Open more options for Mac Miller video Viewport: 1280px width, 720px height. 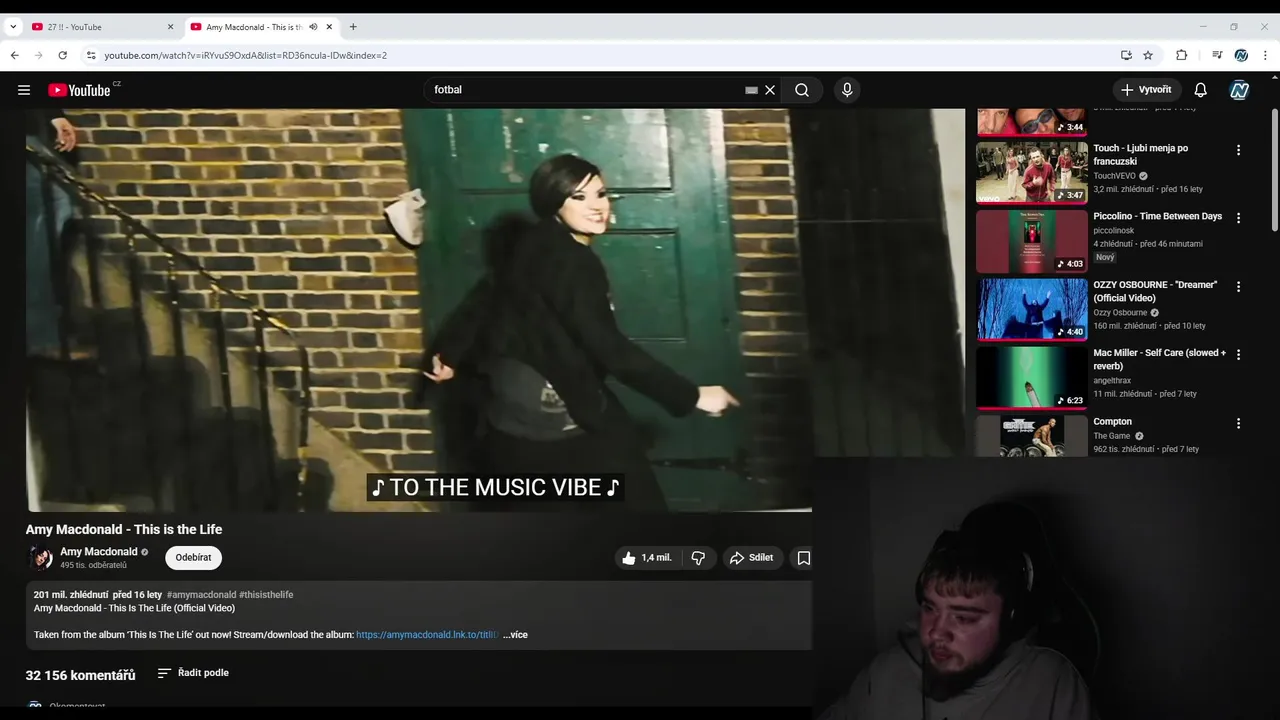1238,355
